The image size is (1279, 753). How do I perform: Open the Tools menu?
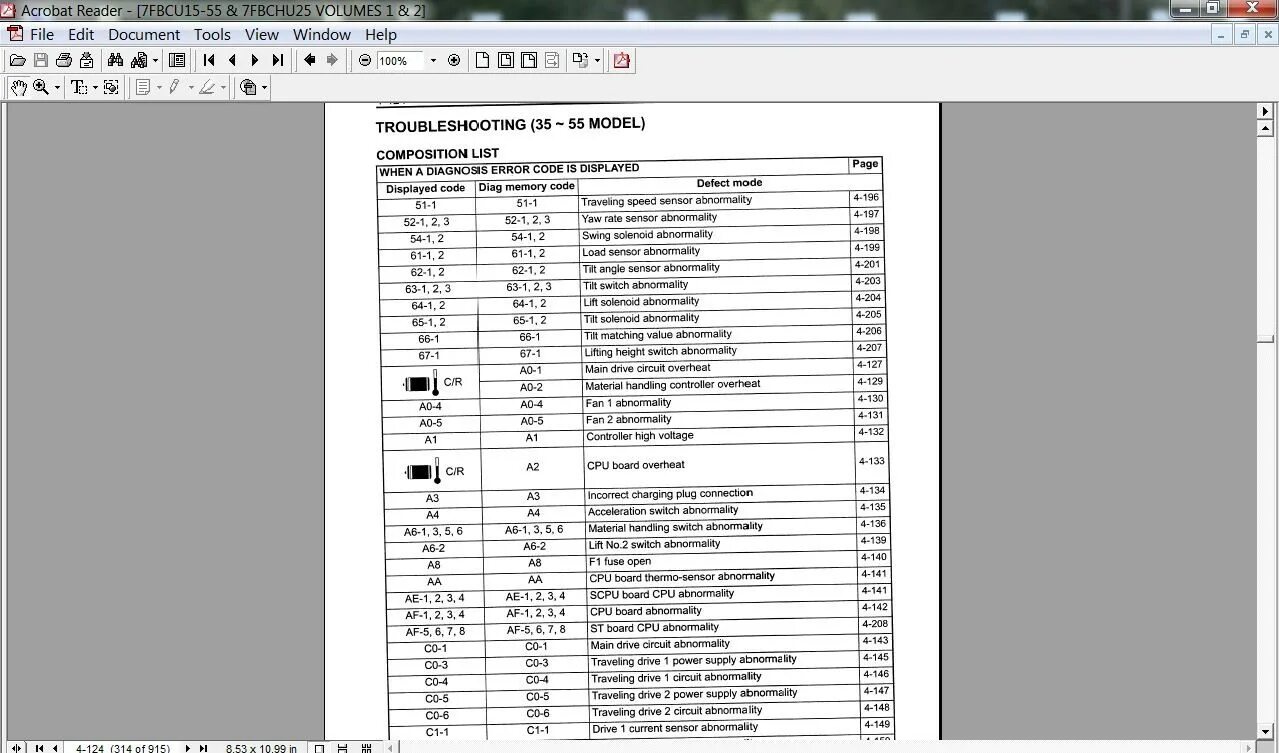[x=212, y=34]
